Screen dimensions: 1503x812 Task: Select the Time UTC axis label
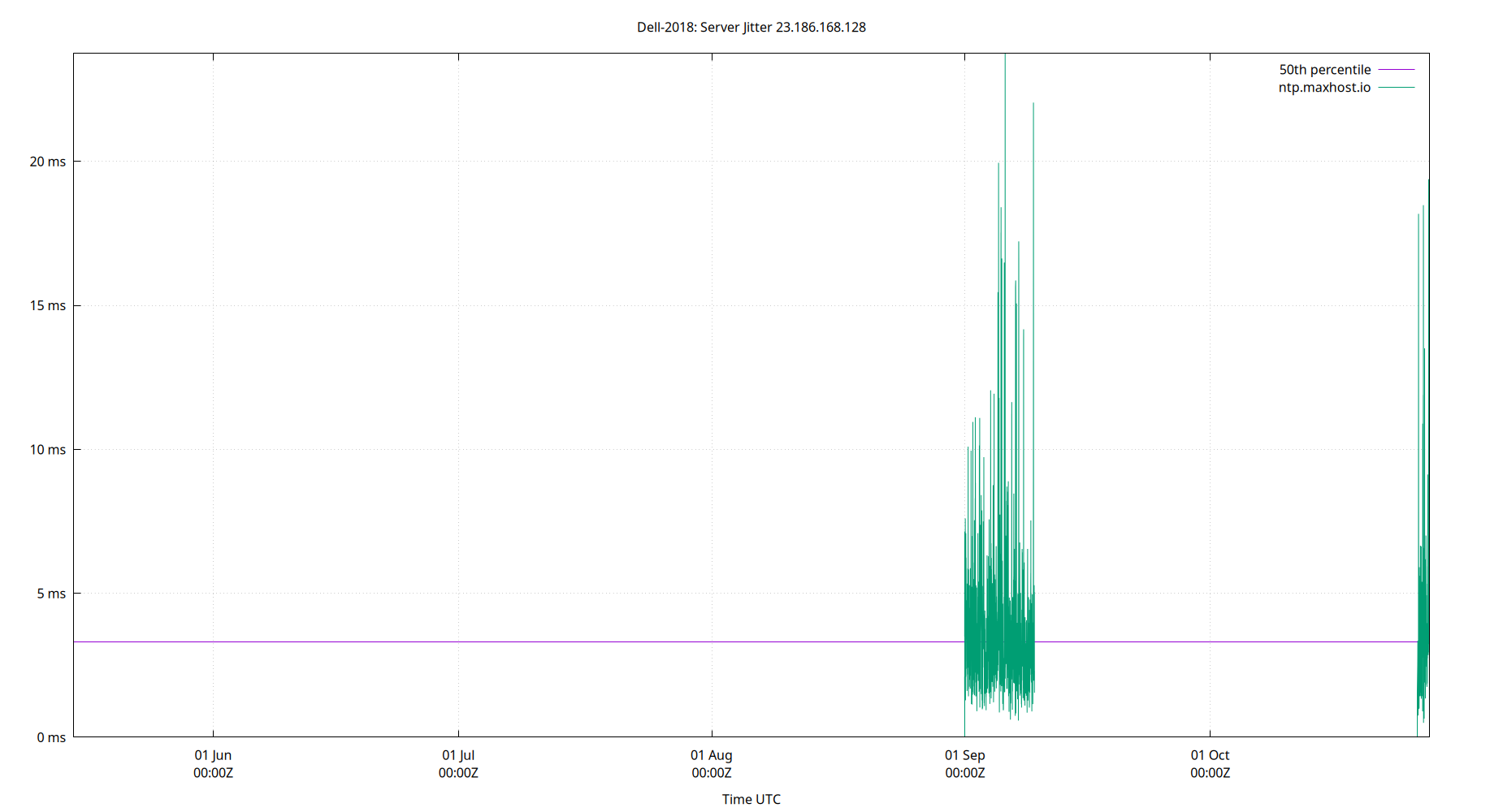[750, 799]
